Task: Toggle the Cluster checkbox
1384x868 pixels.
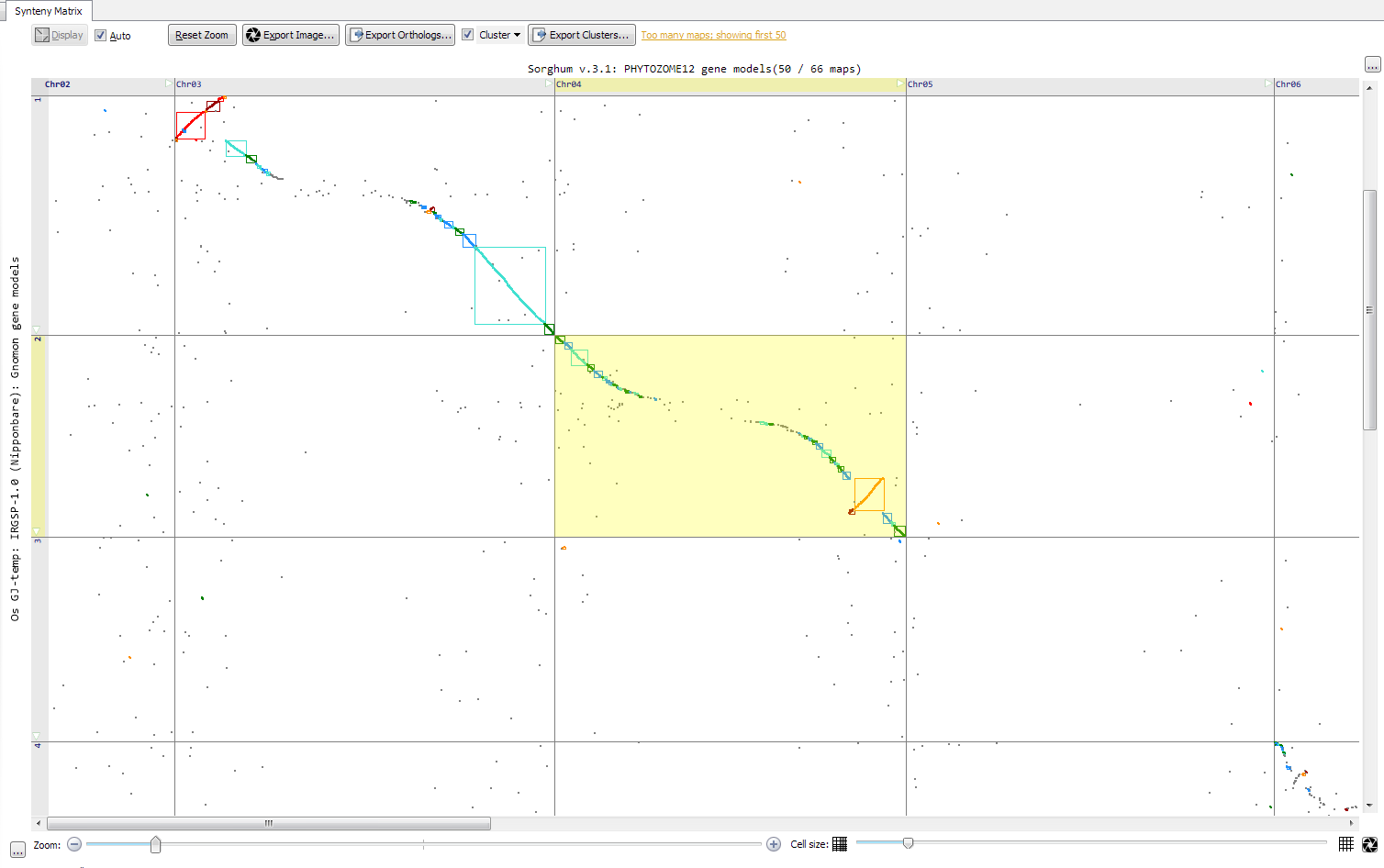Action: (x=468, y=35)
